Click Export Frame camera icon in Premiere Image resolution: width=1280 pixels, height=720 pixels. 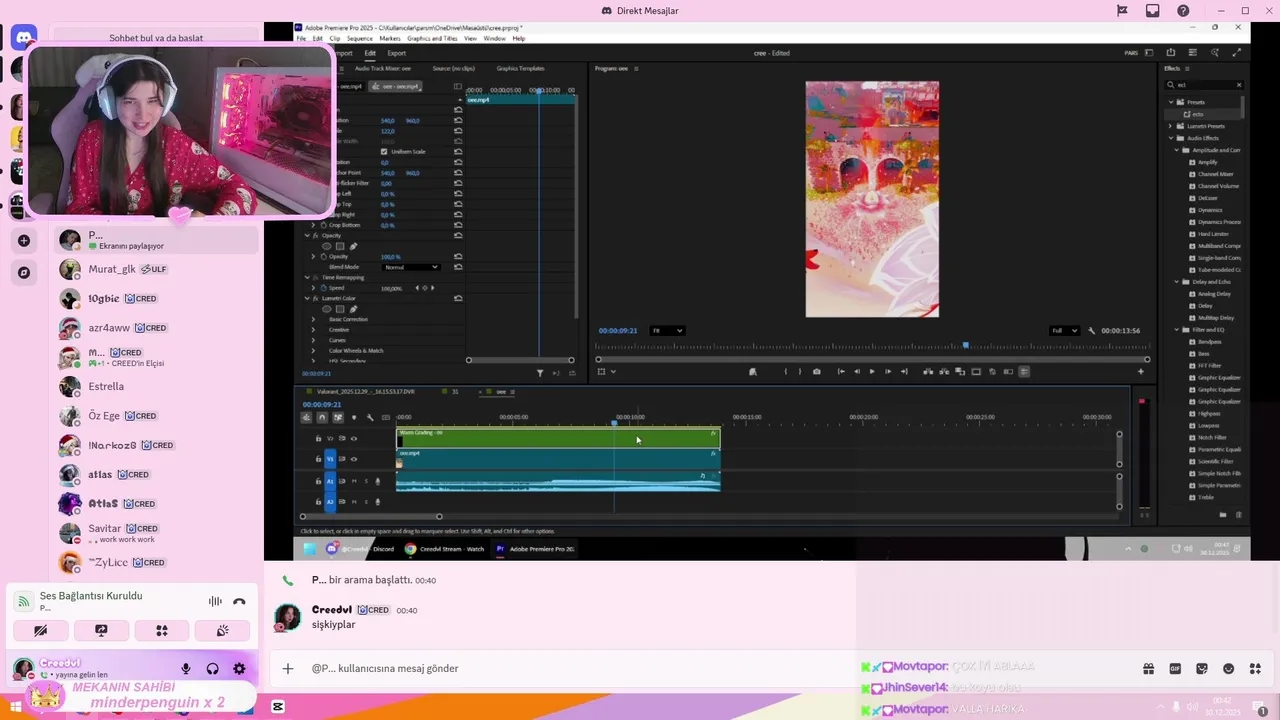(817, 372)
